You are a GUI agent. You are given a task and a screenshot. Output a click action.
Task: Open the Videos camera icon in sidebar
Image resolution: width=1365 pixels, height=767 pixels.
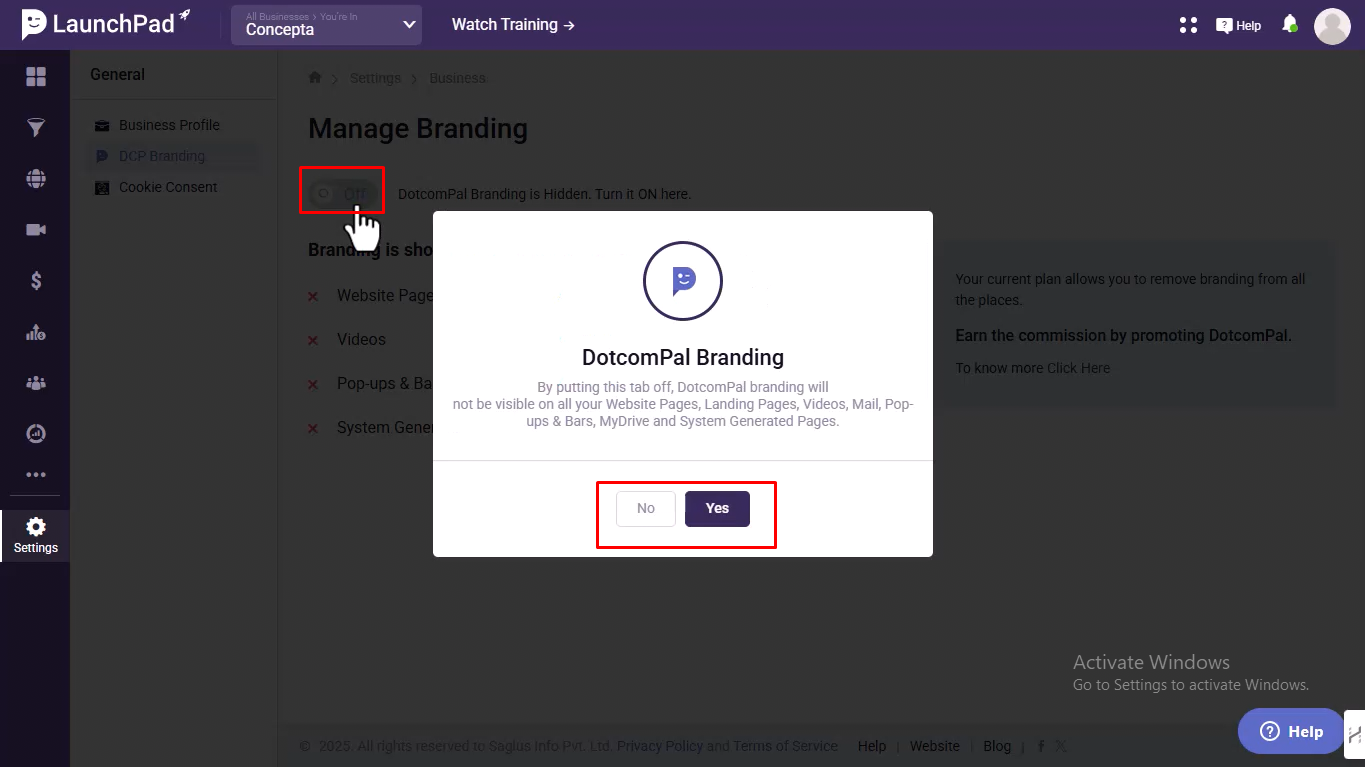click(36, 230)
